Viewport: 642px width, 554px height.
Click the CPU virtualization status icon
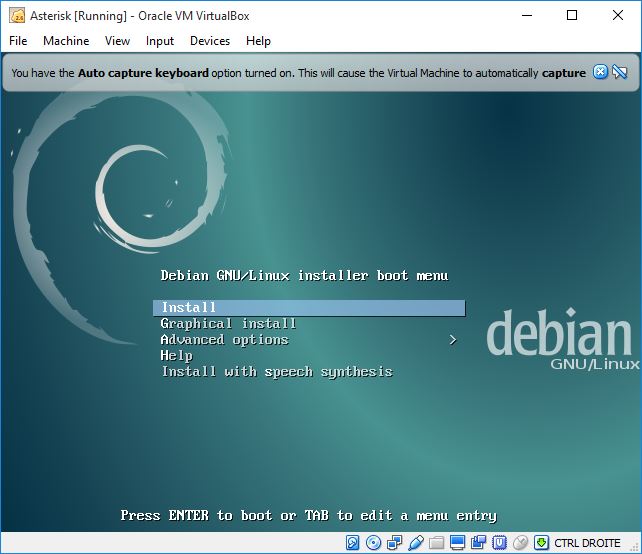coord(499,543)
